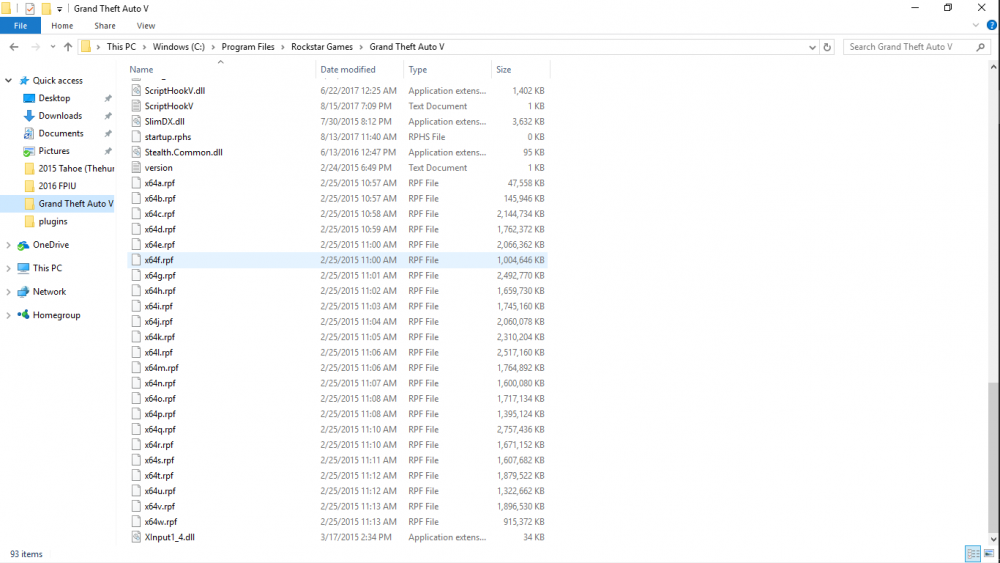Click the ScriptHookV text document icon
This screenshot has height=563, width=1000.
(x=136, y=106)
